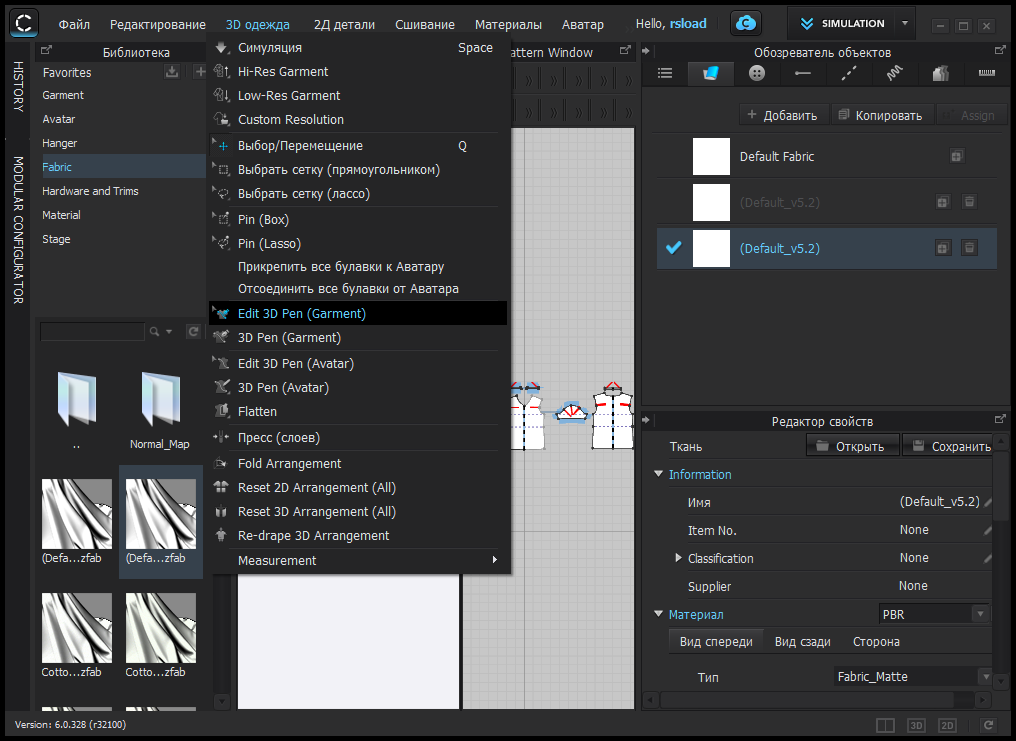Collapse the Information section
Viewport: 1016px width, 741px height.
[x=658, y=475]
